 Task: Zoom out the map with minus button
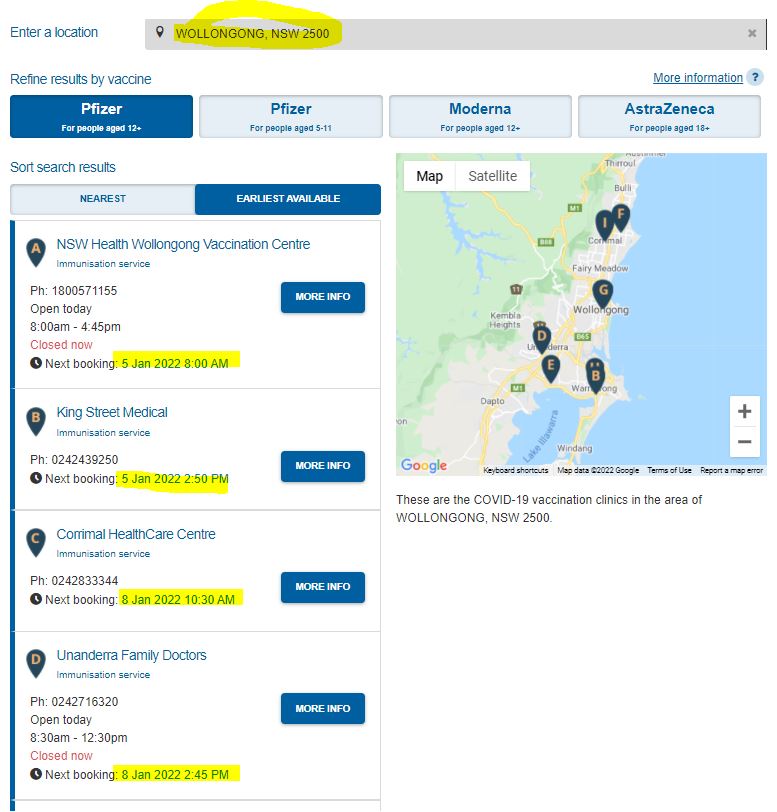click(x=744, y=442)
